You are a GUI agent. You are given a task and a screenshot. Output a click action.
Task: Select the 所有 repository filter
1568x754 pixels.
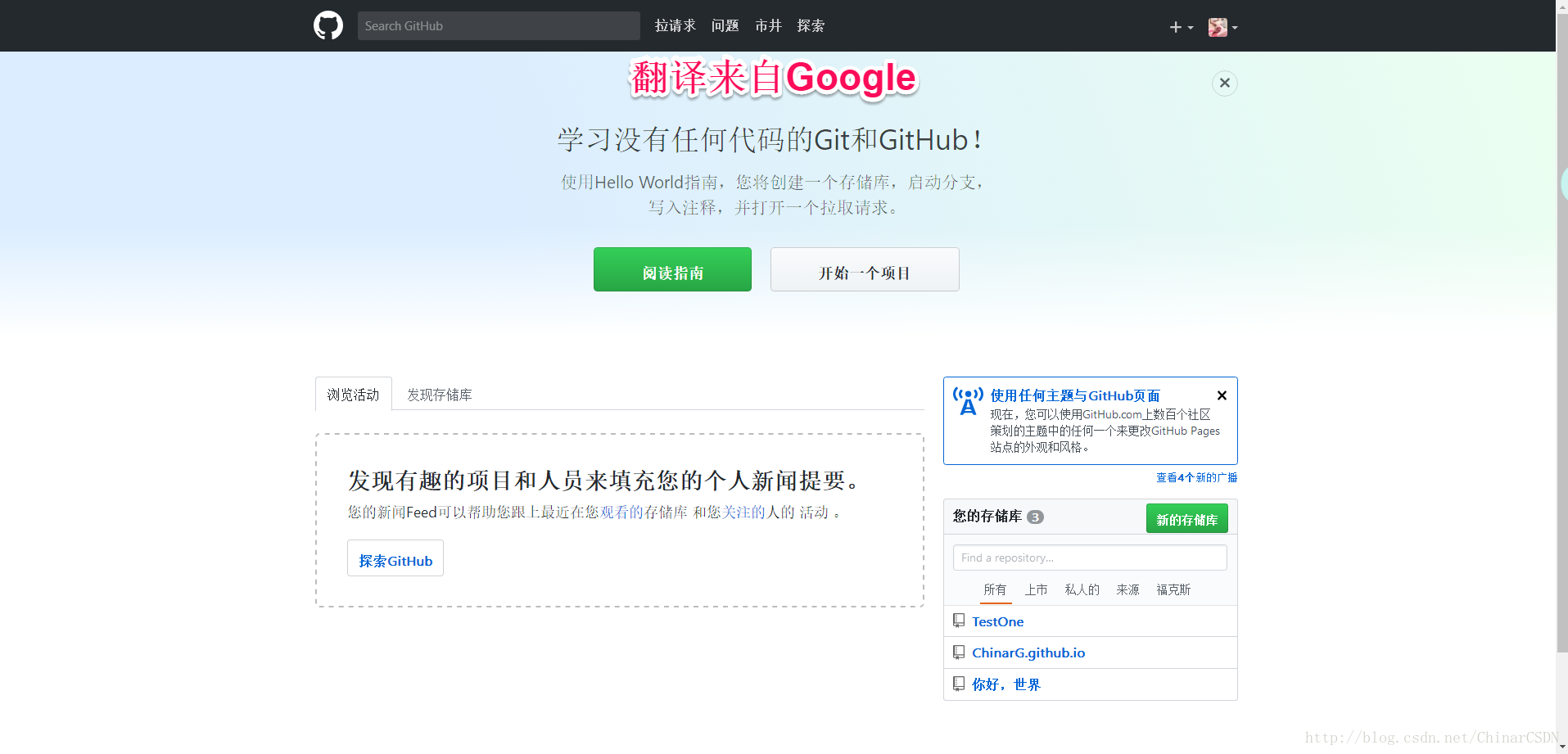(996, 589)
